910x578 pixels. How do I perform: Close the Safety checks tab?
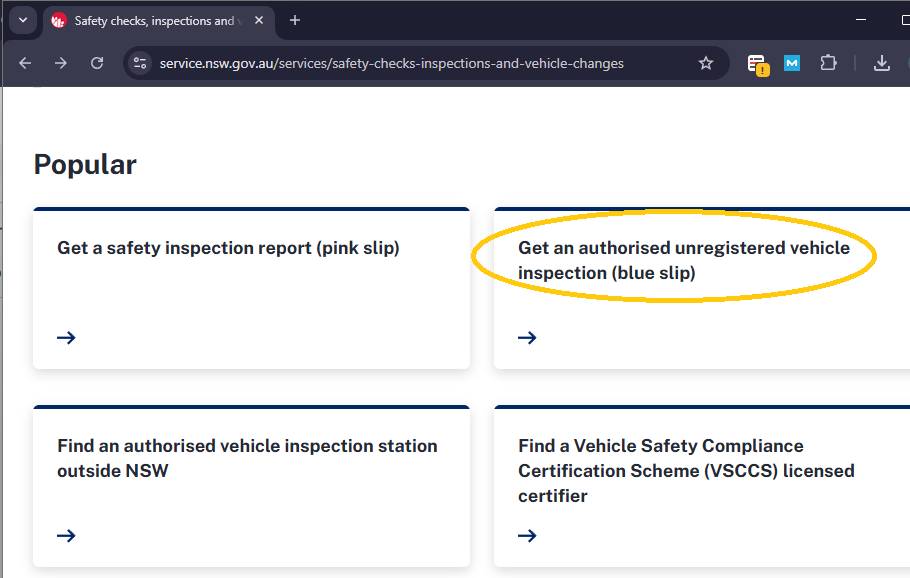[x=259, y=20]
